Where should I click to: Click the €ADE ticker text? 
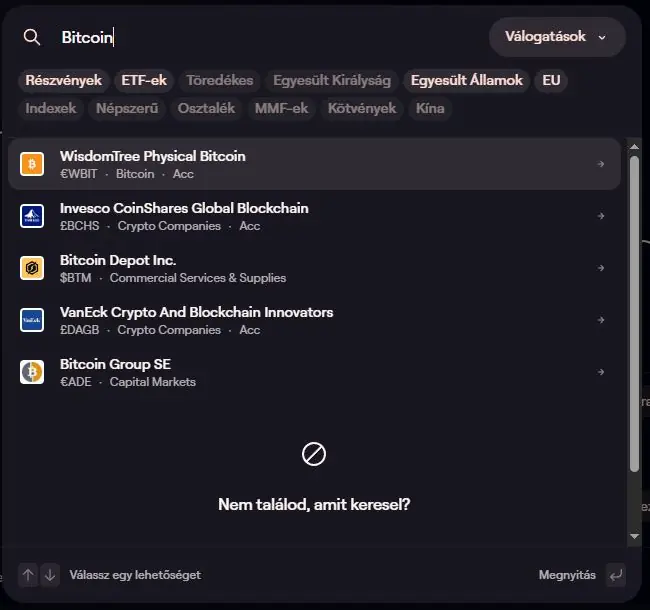point(75,382)
